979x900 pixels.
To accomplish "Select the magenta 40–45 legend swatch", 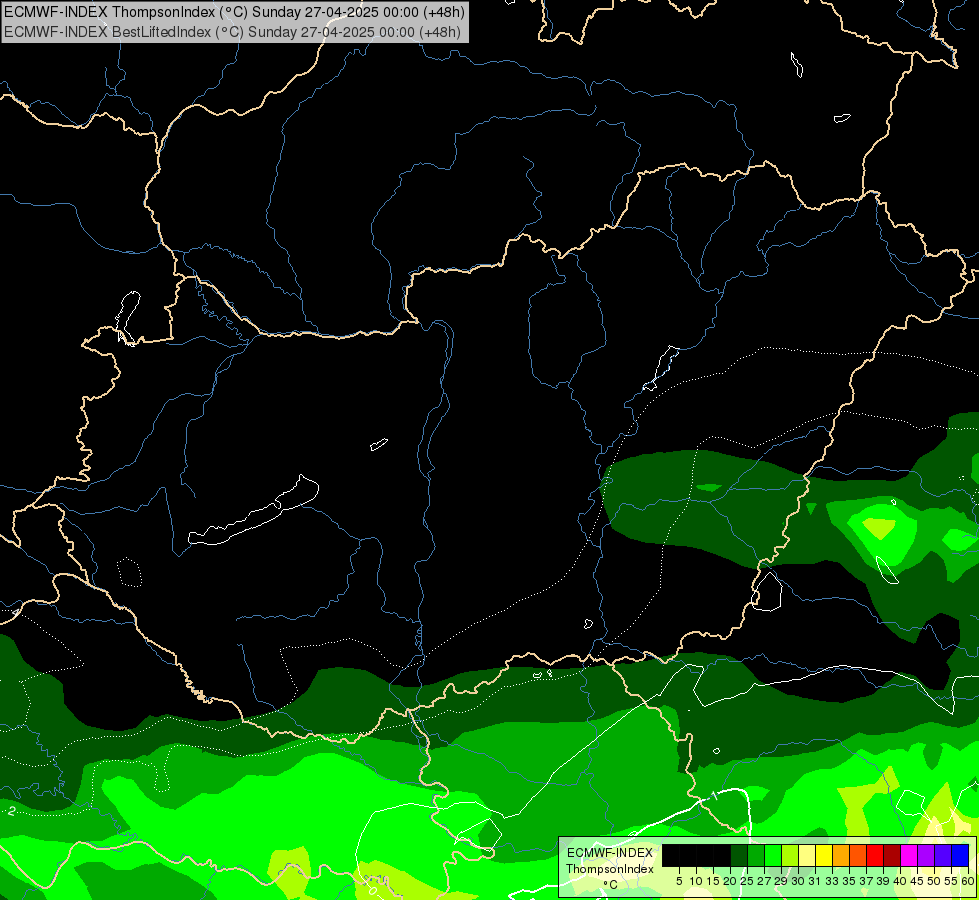I will pyautogui.click(x=909, y=856).
